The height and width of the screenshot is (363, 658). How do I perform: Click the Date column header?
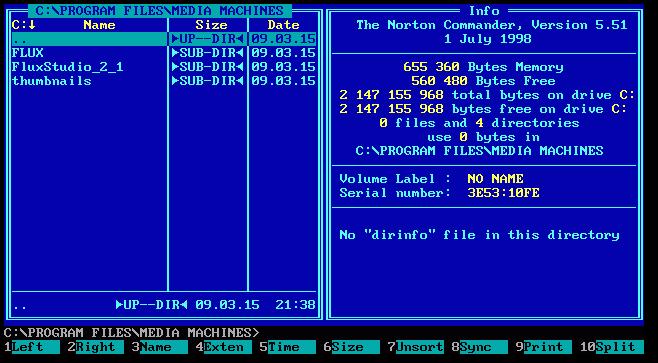coord(283,25)
